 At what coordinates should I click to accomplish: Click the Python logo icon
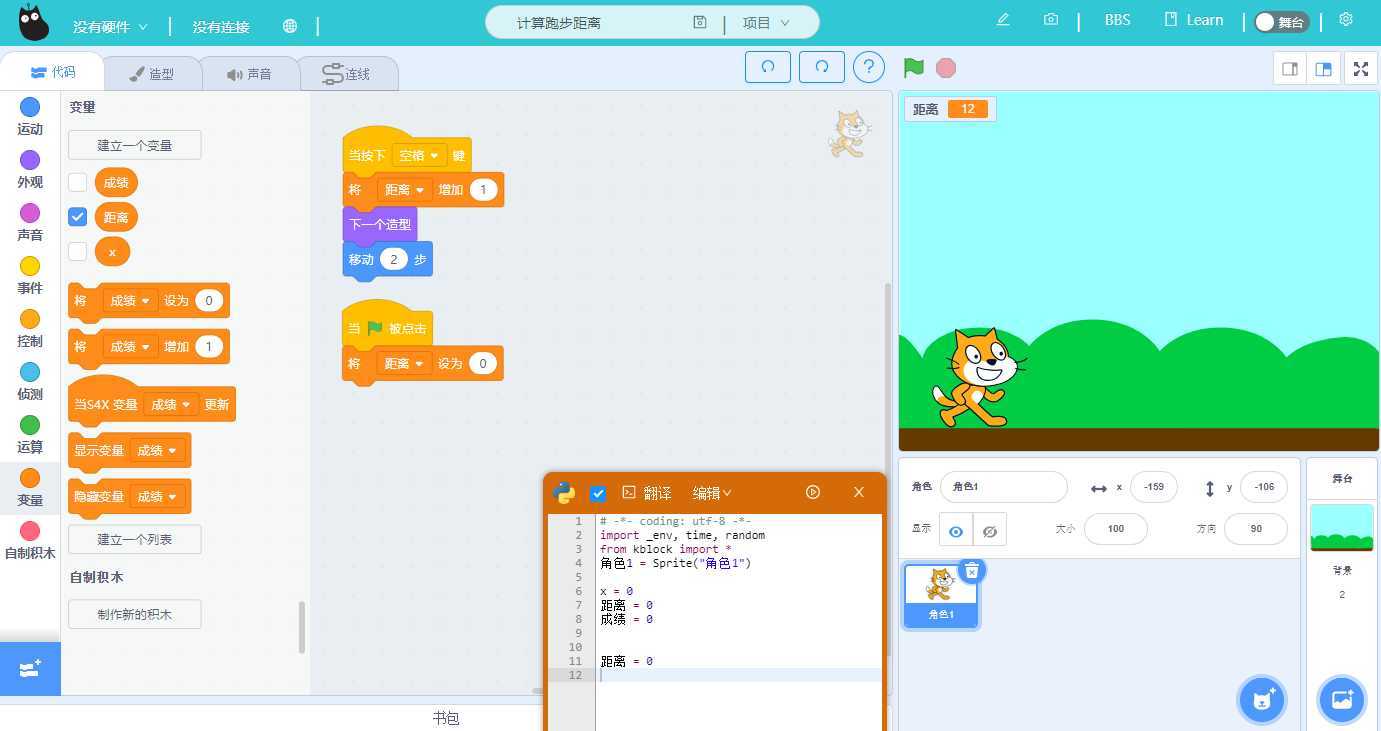tap(564, 492)
